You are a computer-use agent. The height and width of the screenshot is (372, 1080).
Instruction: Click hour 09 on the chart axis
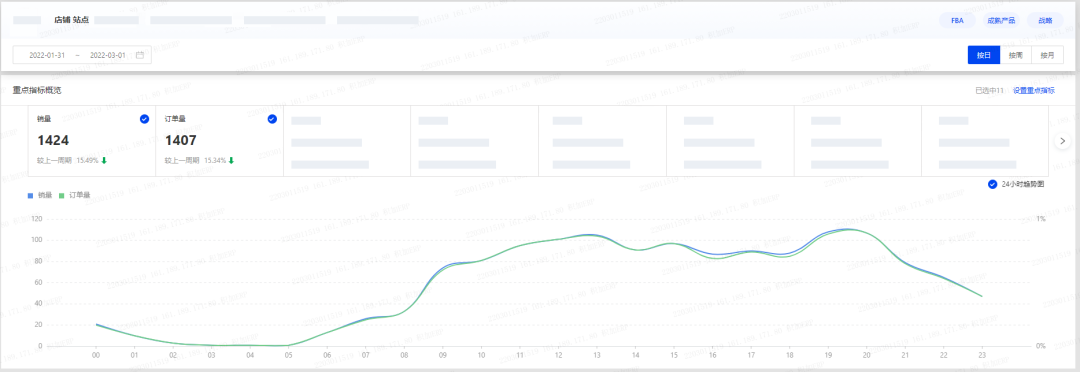pyautogui.click(x=442, y=355)
